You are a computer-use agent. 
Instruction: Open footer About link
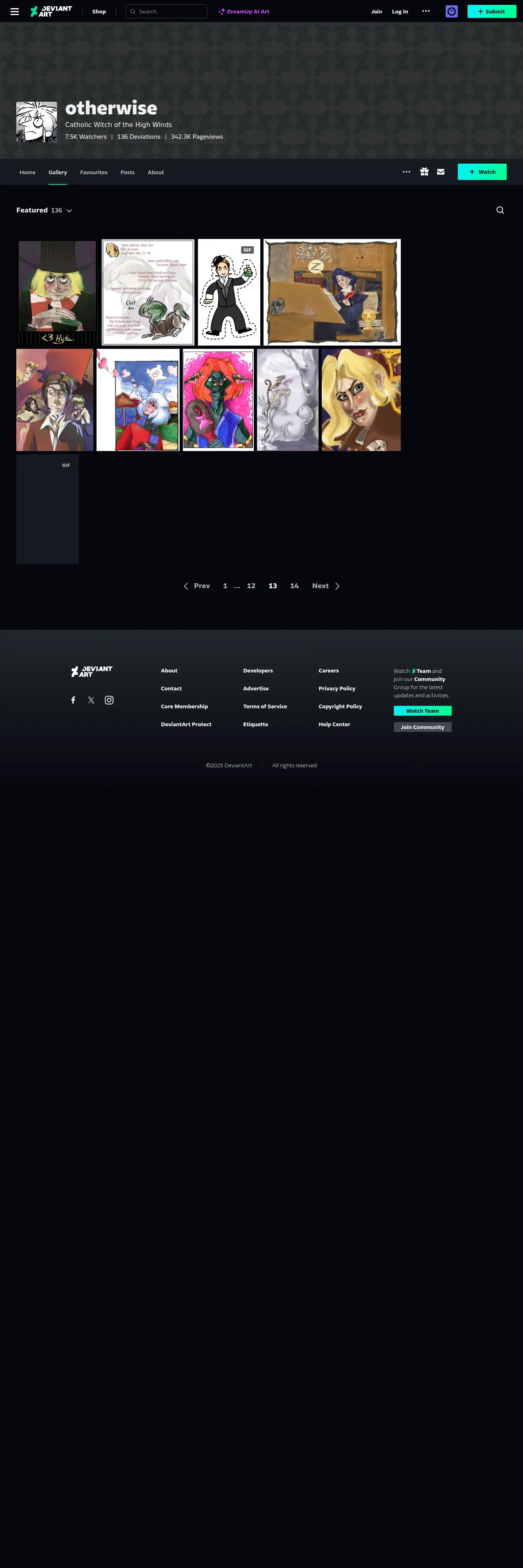169,671
